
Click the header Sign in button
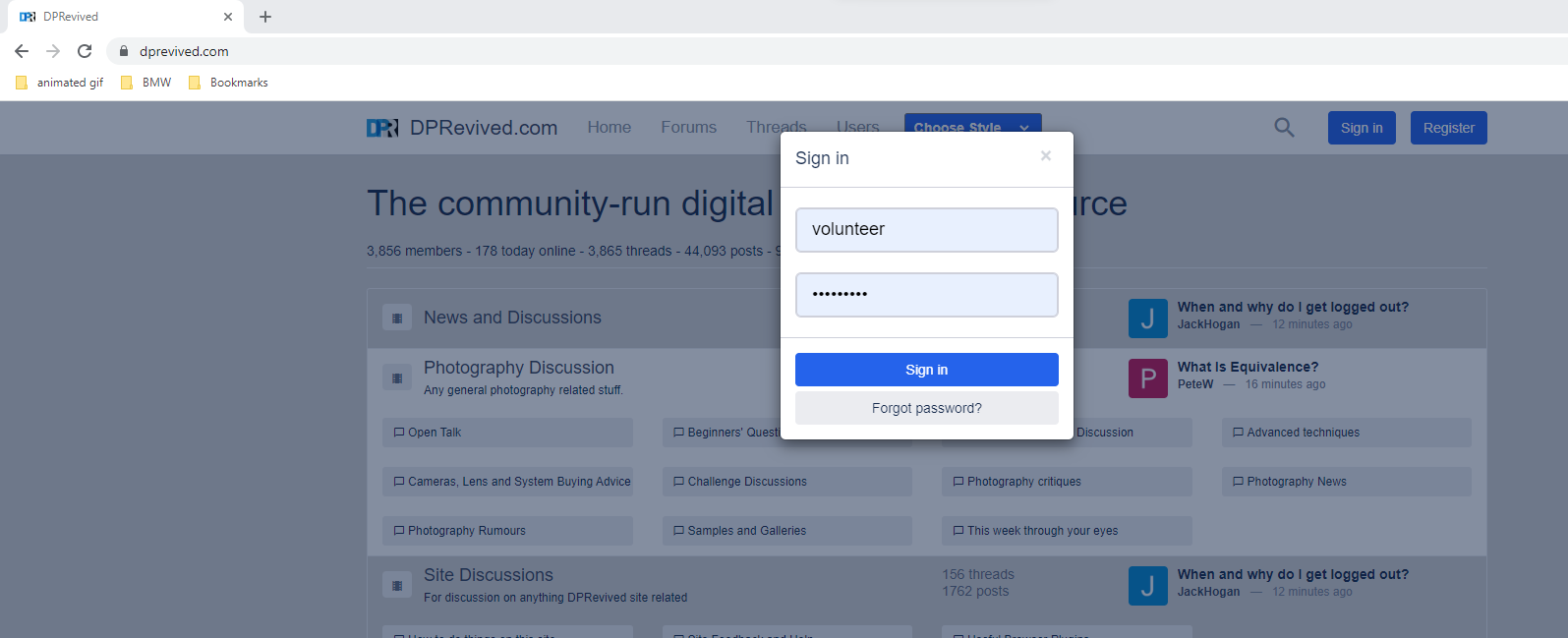pyautogui.click(x=1362, y=128)
